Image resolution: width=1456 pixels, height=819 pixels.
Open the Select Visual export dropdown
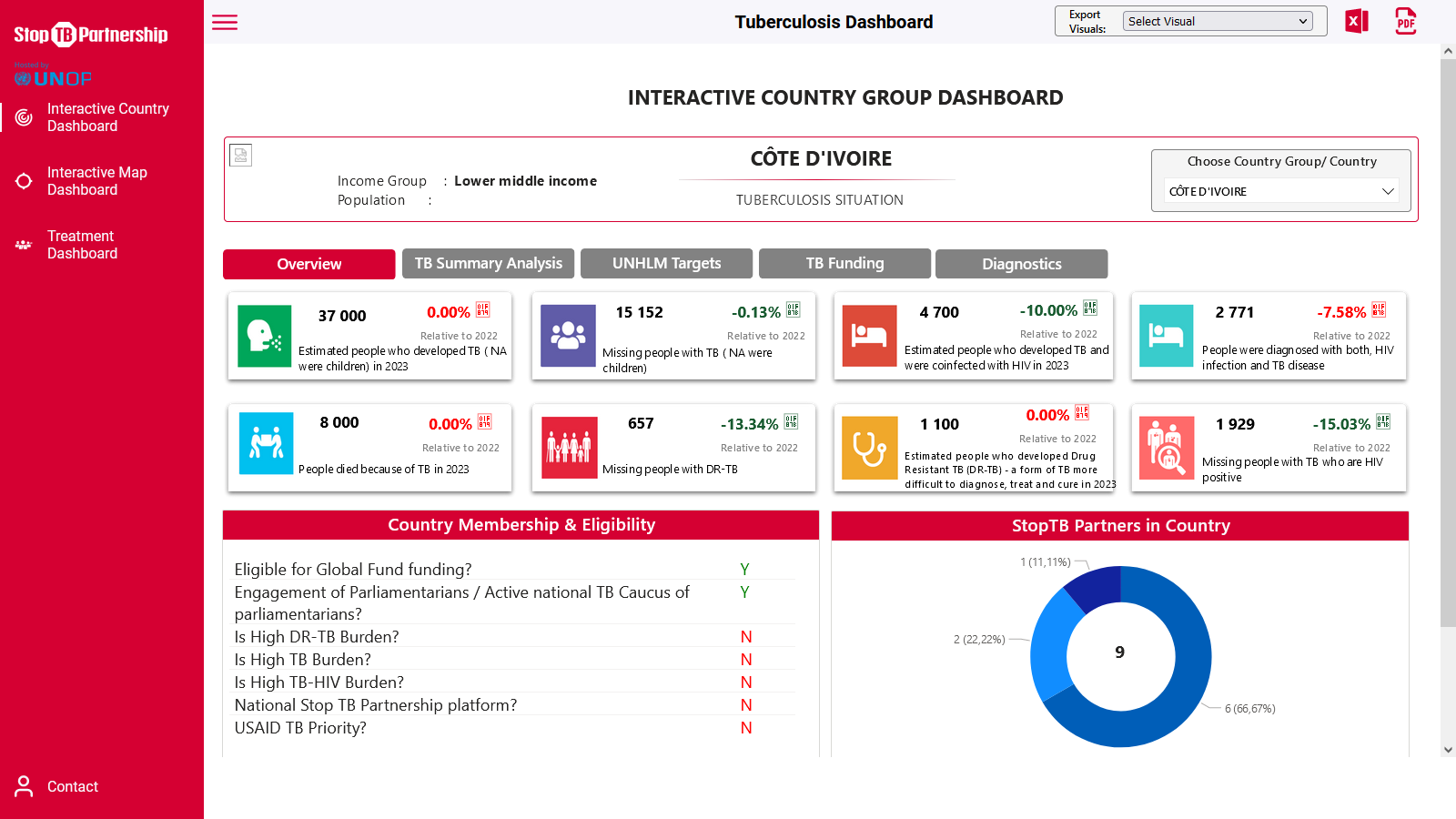pos(1218,21)
